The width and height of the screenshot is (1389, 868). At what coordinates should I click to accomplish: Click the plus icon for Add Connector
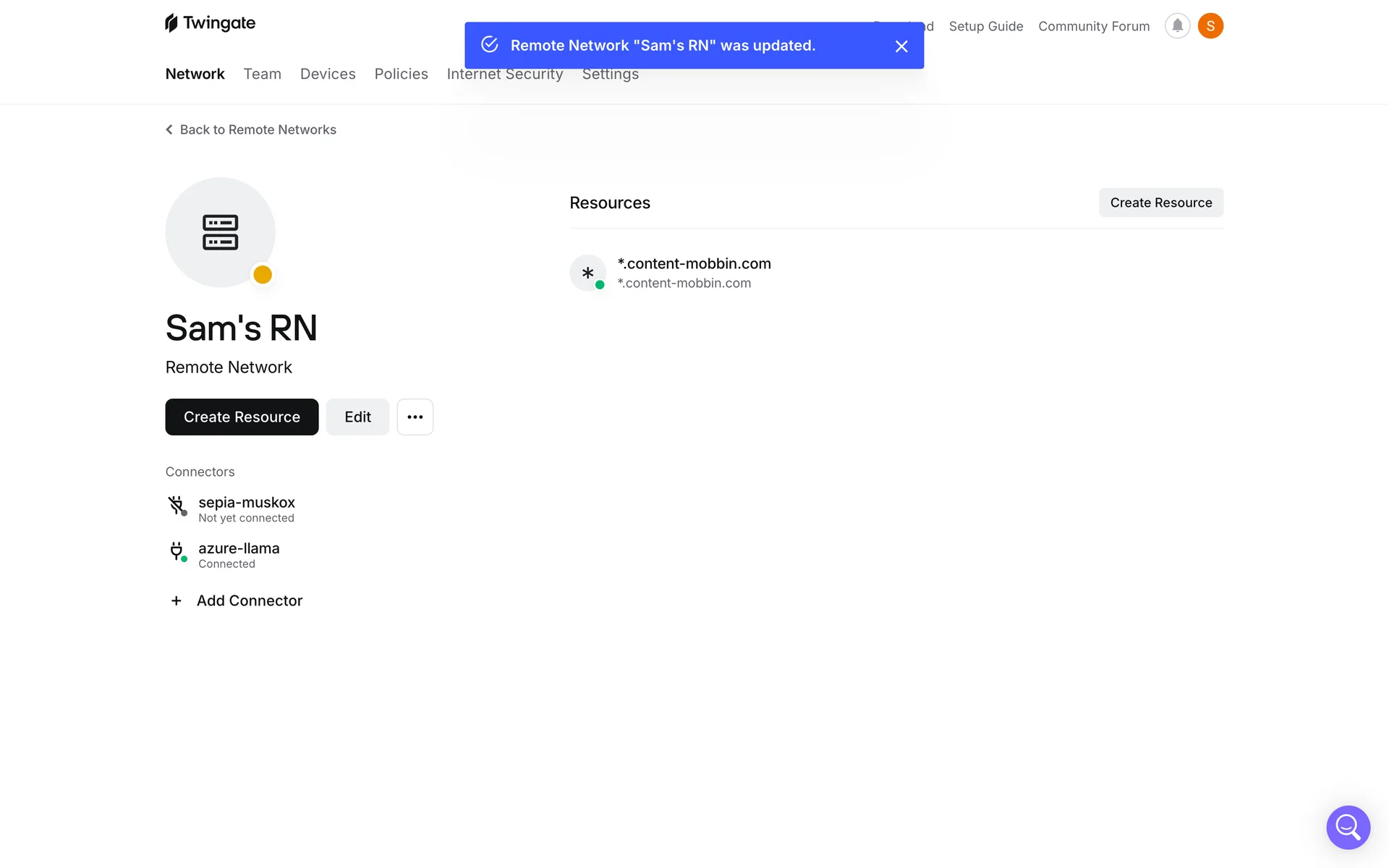click(x=176, y=601)
